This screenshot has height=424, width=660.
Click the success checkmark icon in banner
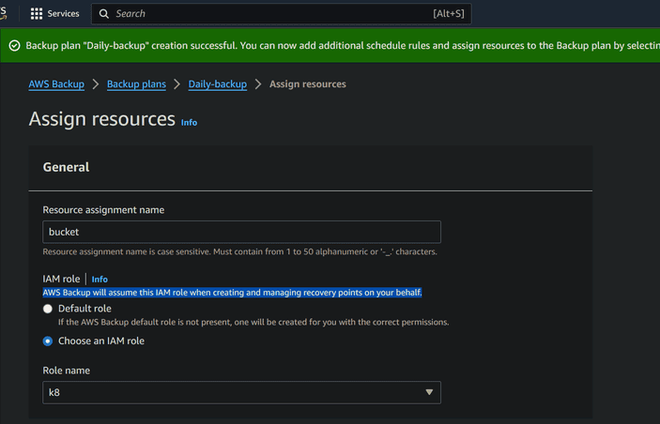14,45
